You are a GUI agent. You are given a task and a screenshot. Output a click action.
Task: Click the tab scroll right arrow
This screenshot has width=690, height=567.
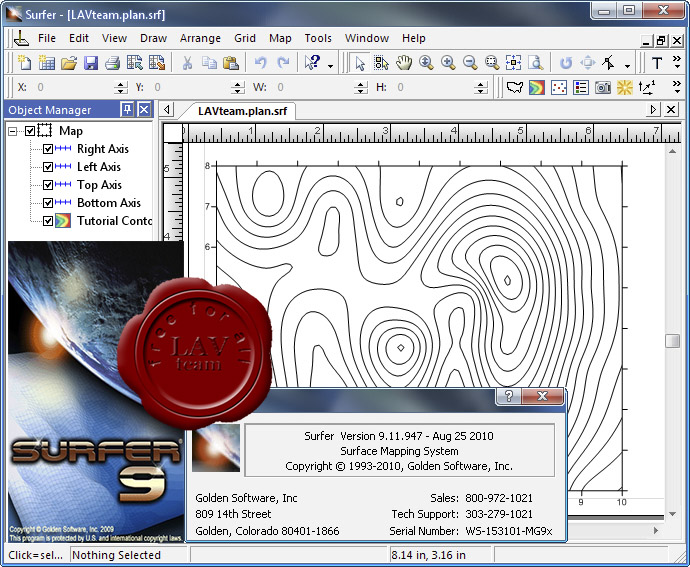[653, 110]
